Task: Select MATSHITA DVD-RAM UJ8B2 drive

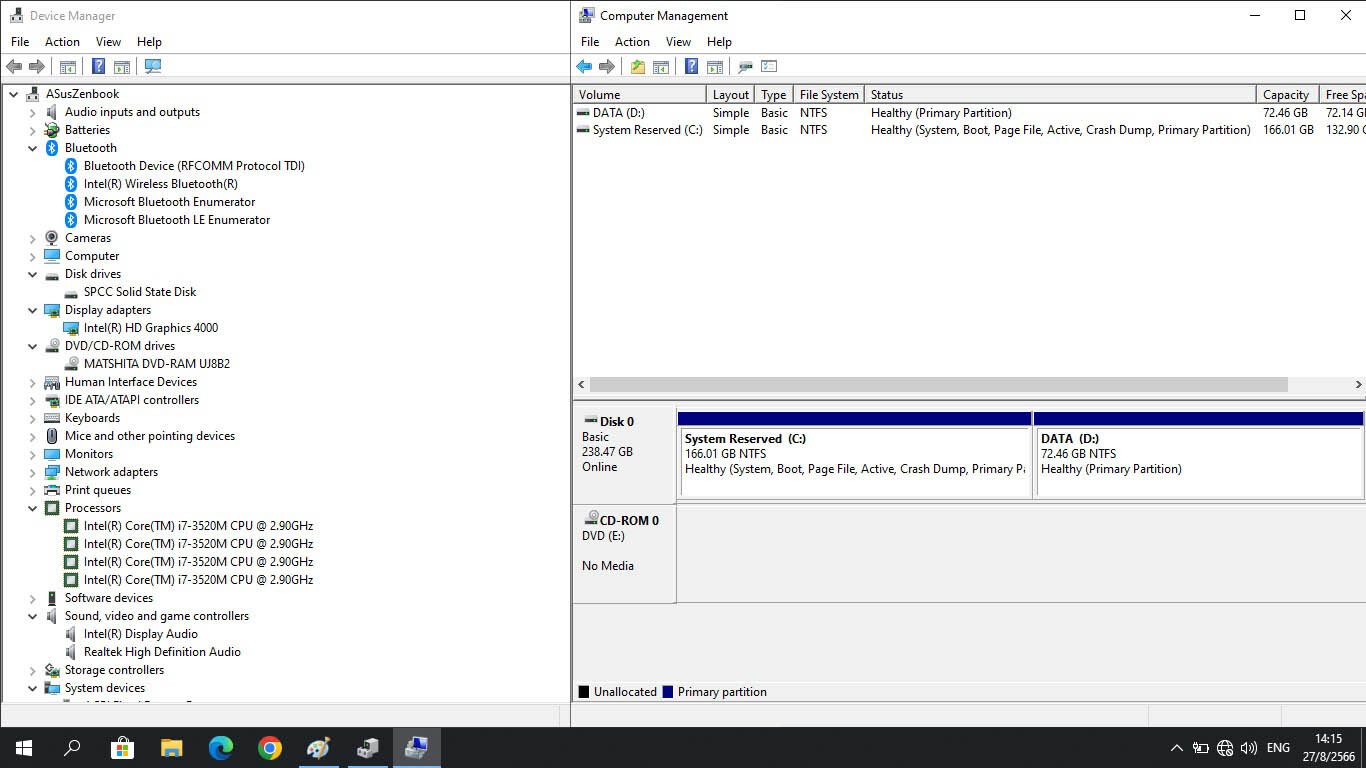Action: click(157, 364)
